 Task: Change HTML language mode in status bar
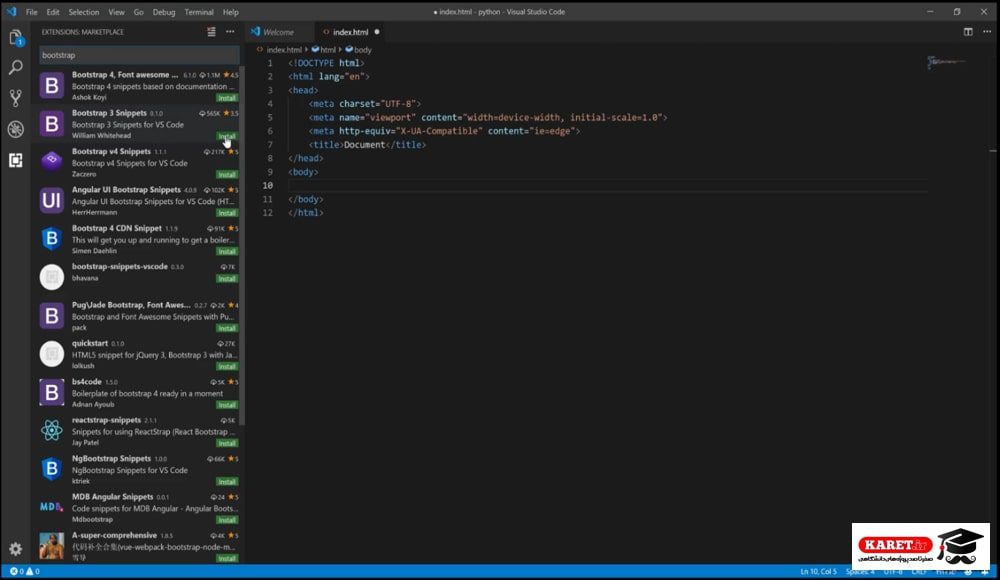pyautogui.click(x=946, y=571)
